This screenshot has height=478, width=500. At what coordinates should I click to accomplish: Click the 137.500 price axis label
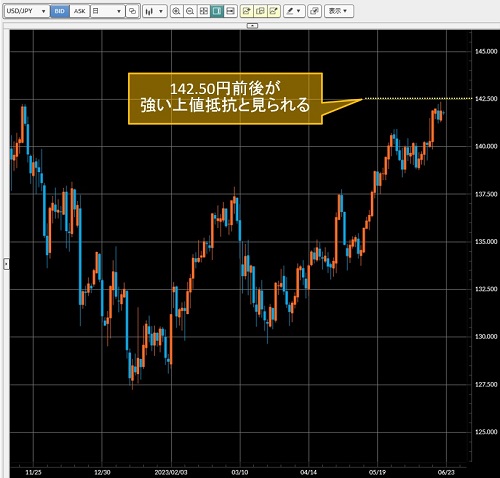(x=486, y=194)
